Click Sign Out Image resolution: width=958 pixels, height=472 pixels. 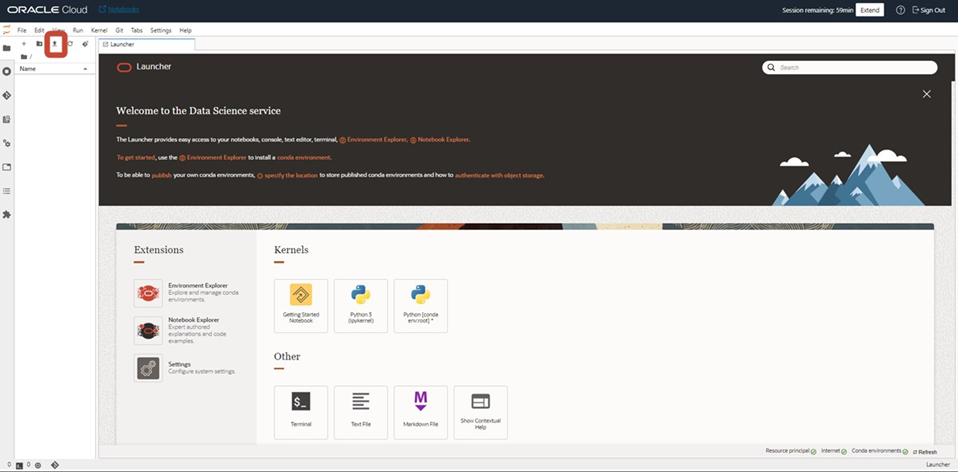(929, 10)
